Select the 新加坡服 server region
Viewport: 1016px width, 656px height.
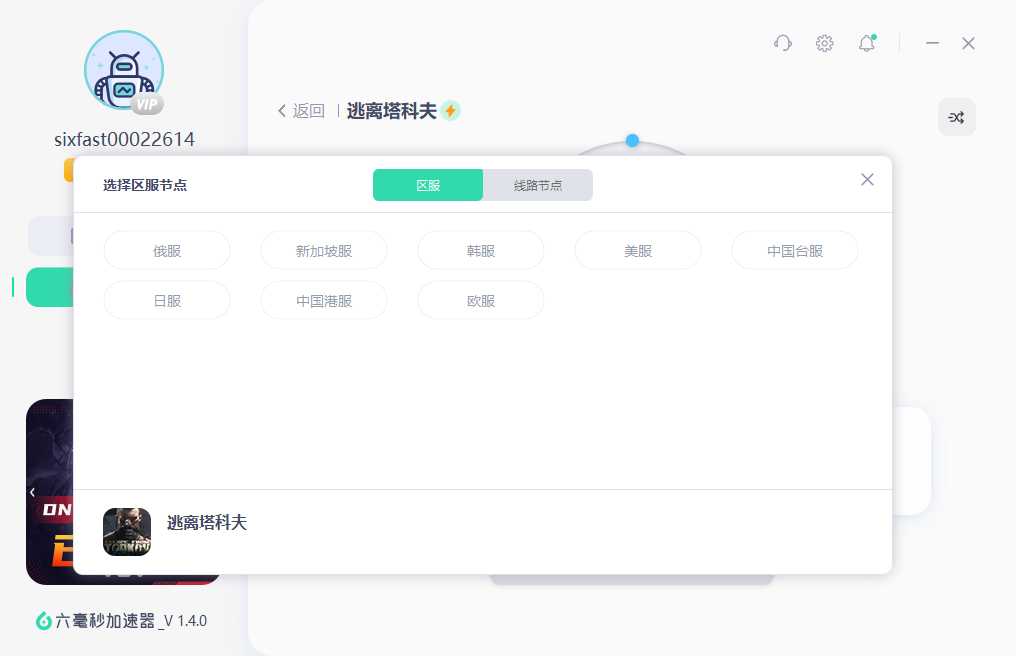324,251
